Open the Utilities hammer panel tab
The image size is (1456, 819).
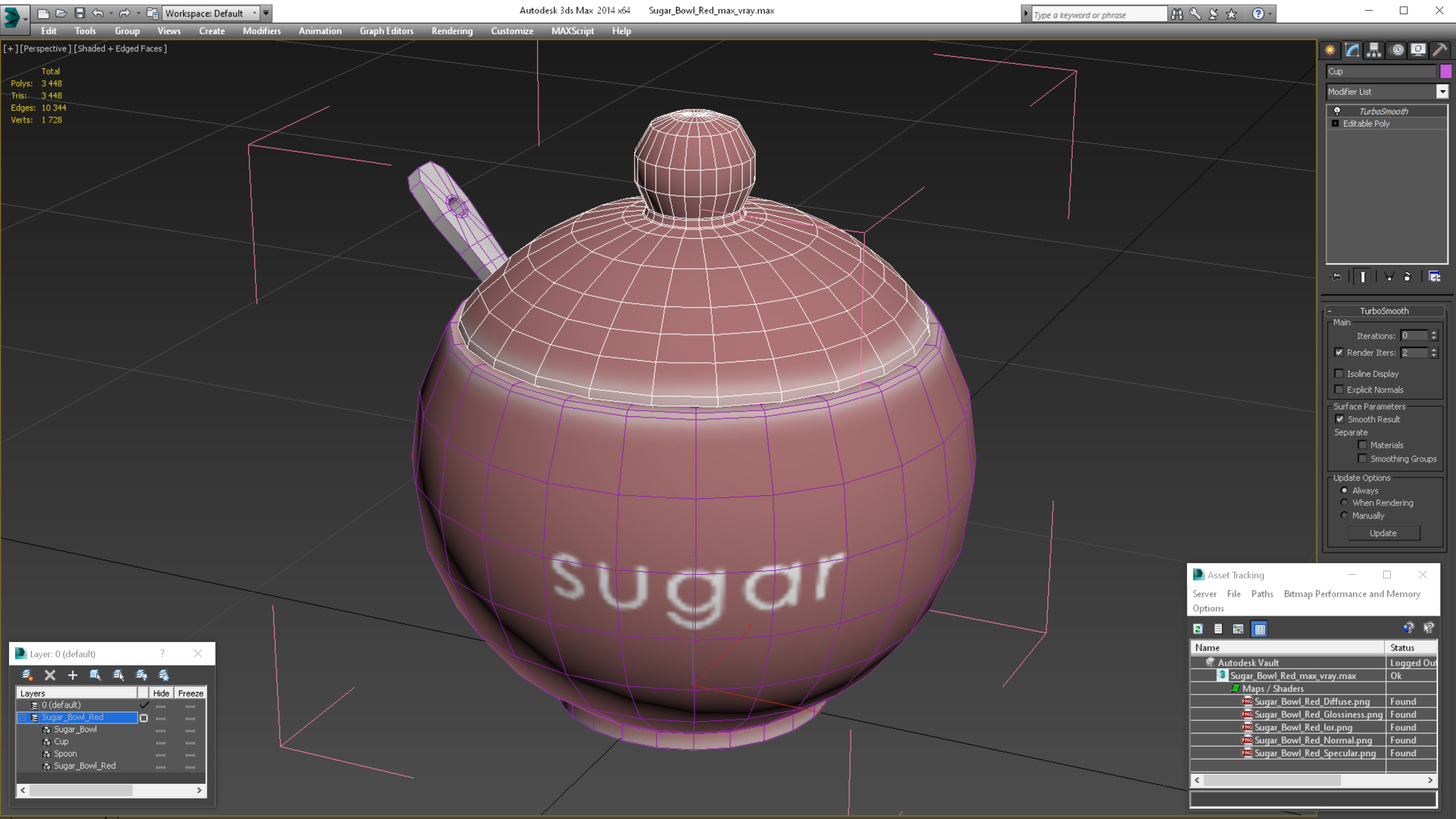point(1440,51)
